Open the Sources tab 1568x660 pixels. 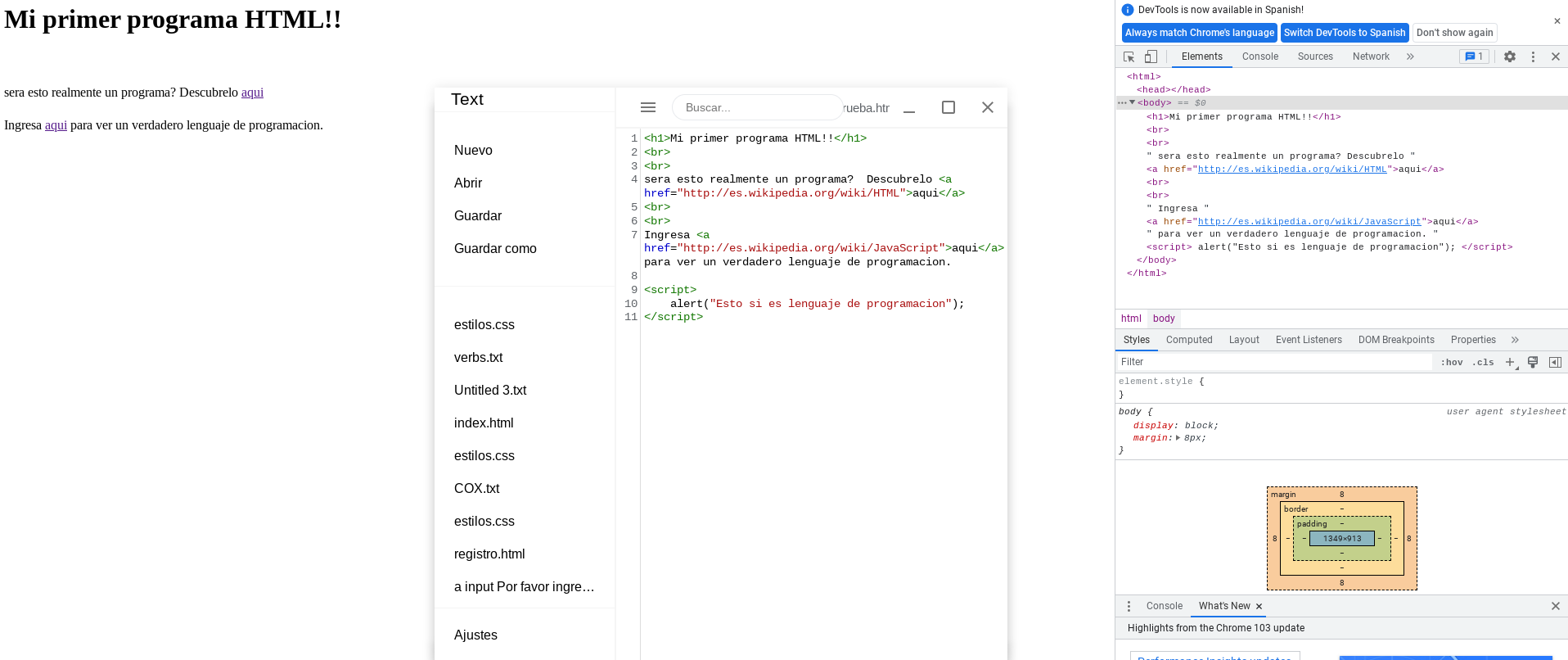coord(1315,57)
